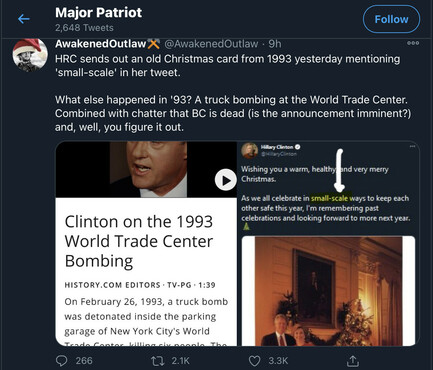Open the Major Patriot profile title
This screenshot has width=433, height=370.
[99, 13]
